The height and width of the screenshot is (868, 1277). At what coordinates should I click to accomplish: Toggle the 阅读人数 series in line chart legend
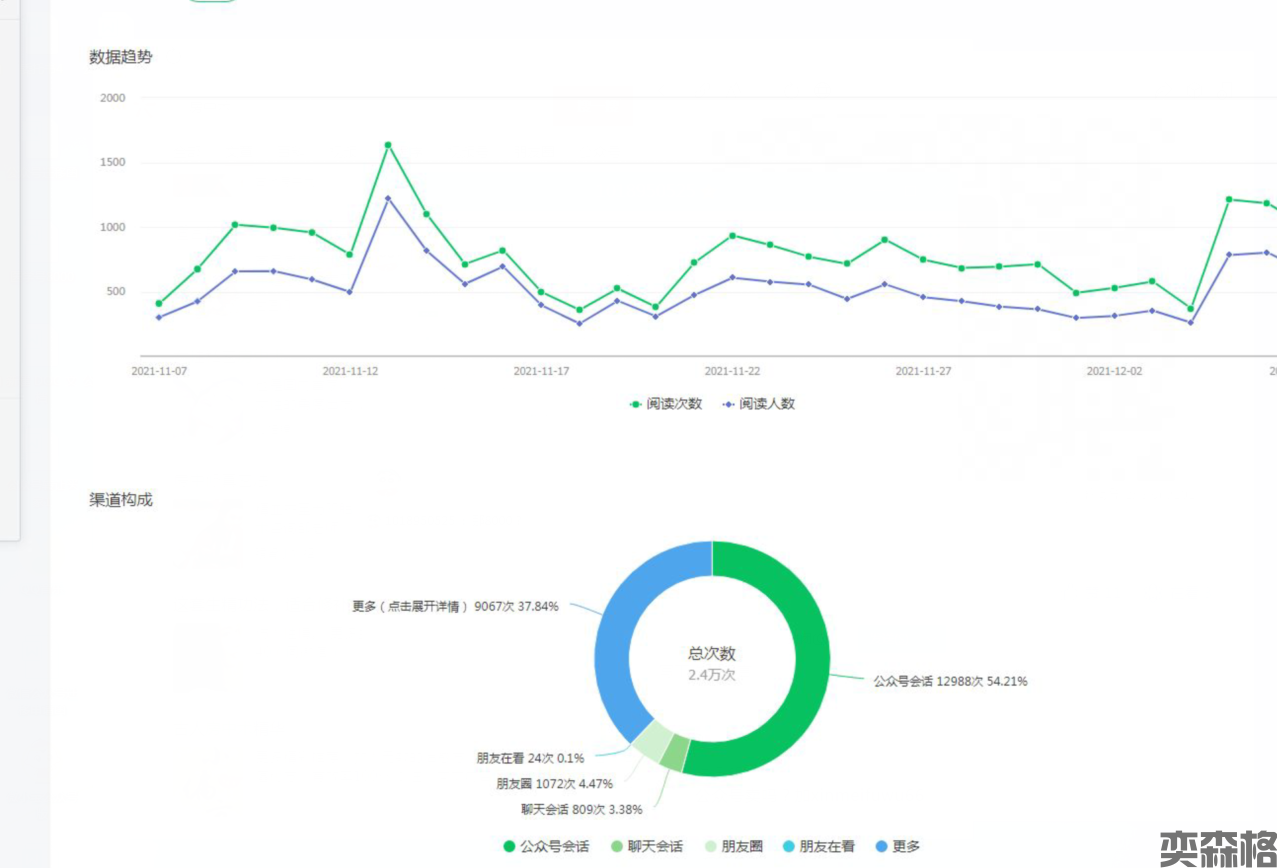click(758, 404)
